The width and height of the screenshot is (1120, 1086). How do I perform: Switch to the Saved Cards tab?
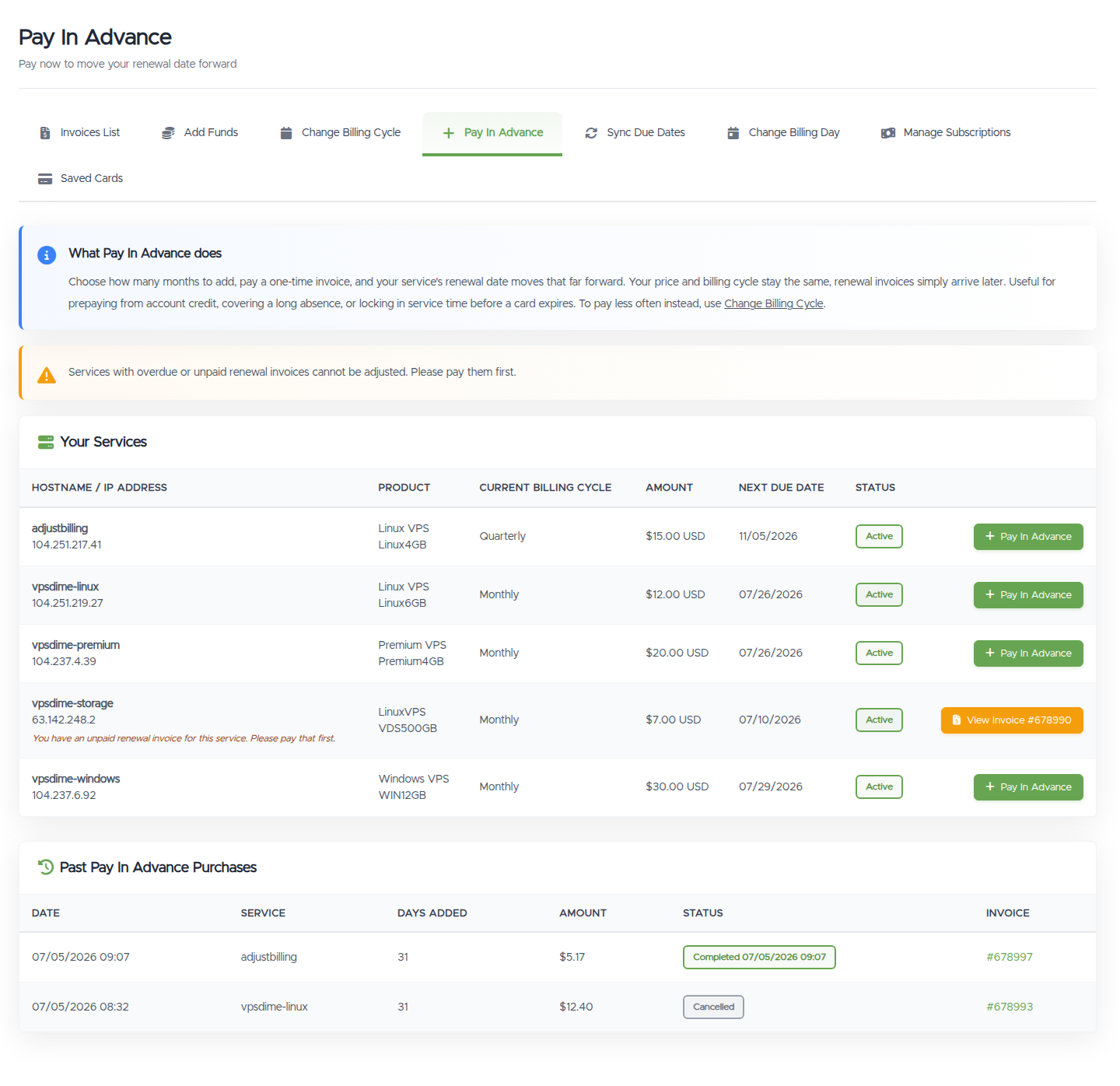click(x=81, y=179)
